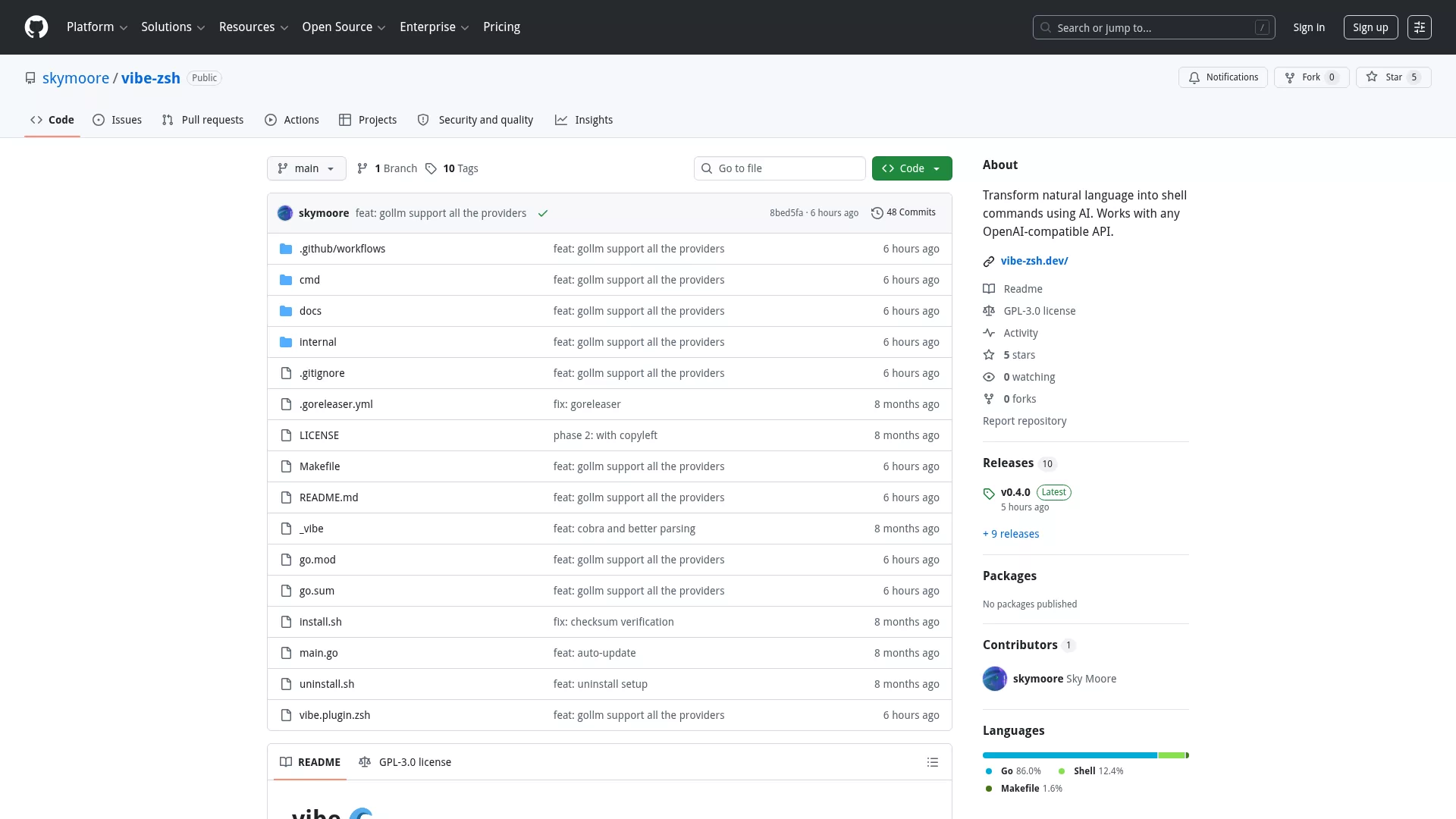Click skymoore's avatar under Contributors
Screen dimensions: 1456x819
995,679
